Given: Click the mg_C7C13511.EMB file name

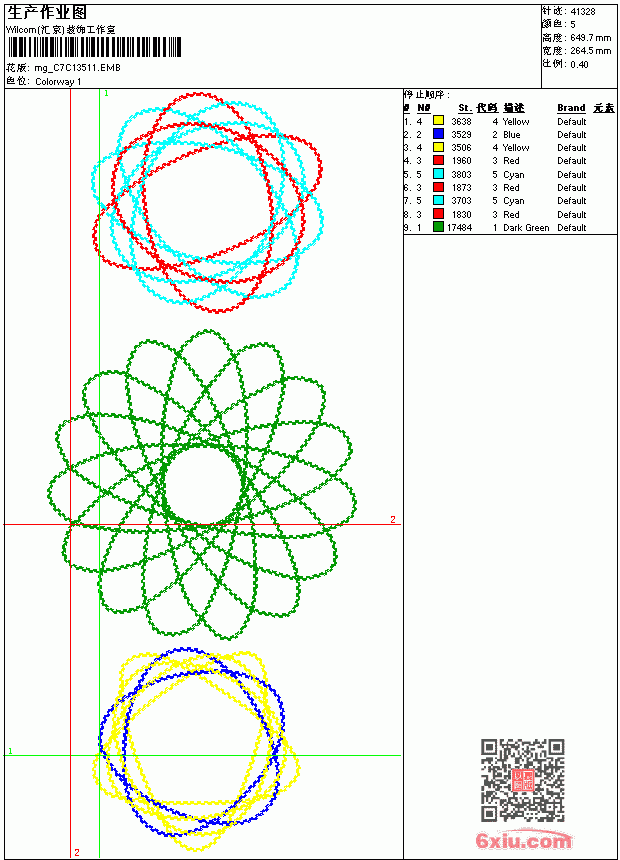Looking at the screenshot, I should pyautogui.click(x=77, y=68).
